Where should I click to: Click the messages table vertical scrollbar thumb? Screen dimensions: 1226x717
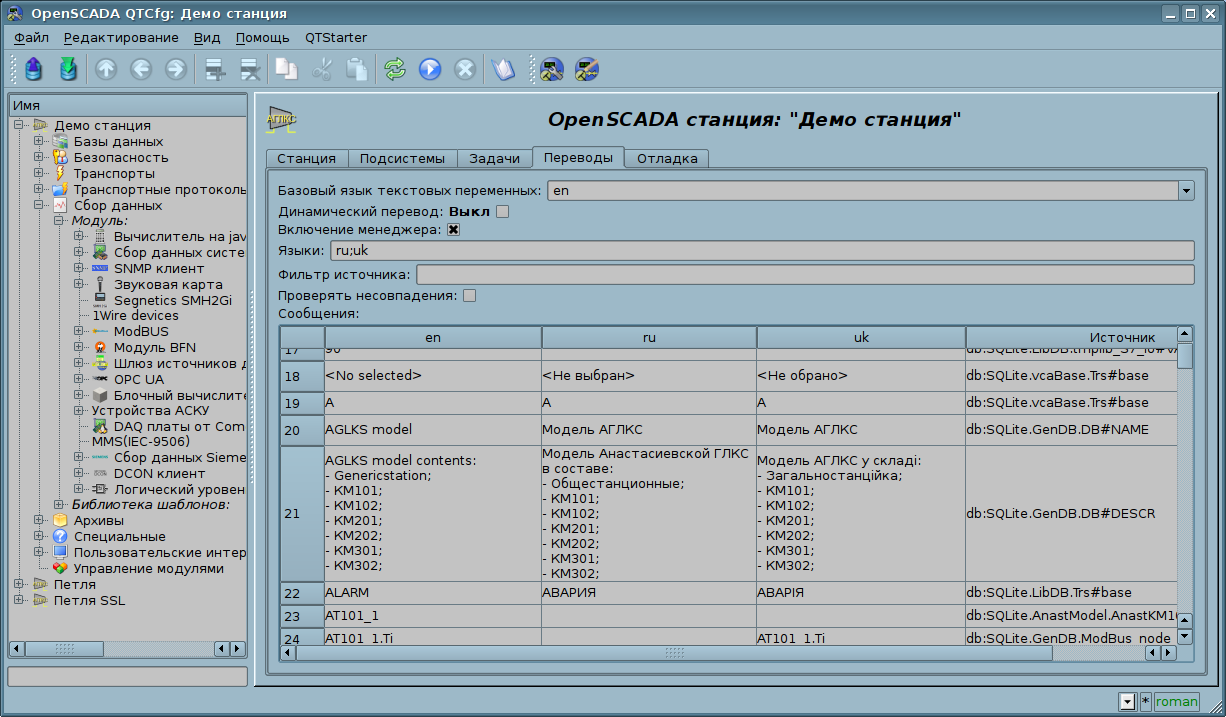(x=1185, y=356)
